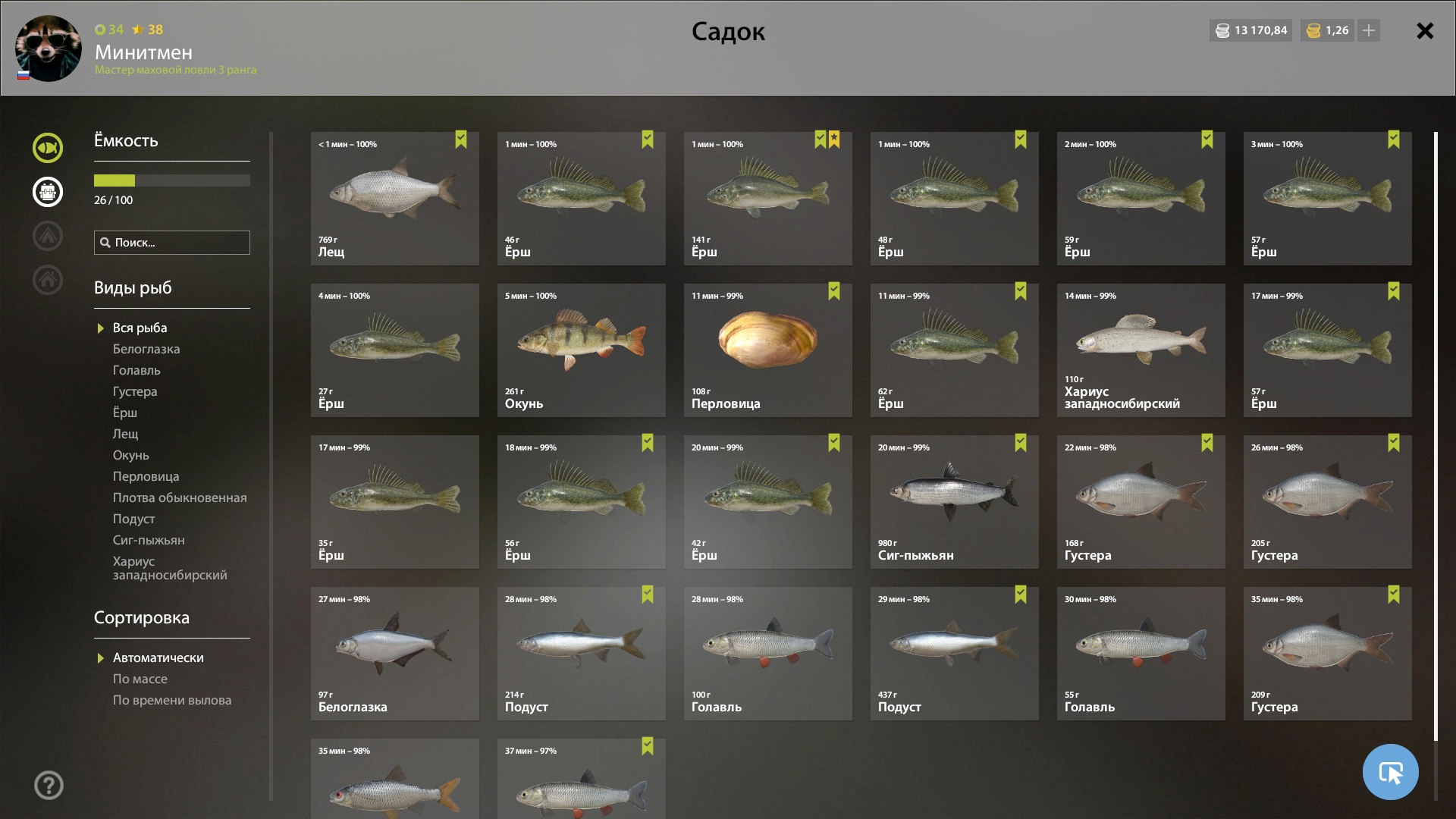This screenshot has width=1456, height=819.
Task: Click the blue multi-select cursor button
Action: (1390, 772)
